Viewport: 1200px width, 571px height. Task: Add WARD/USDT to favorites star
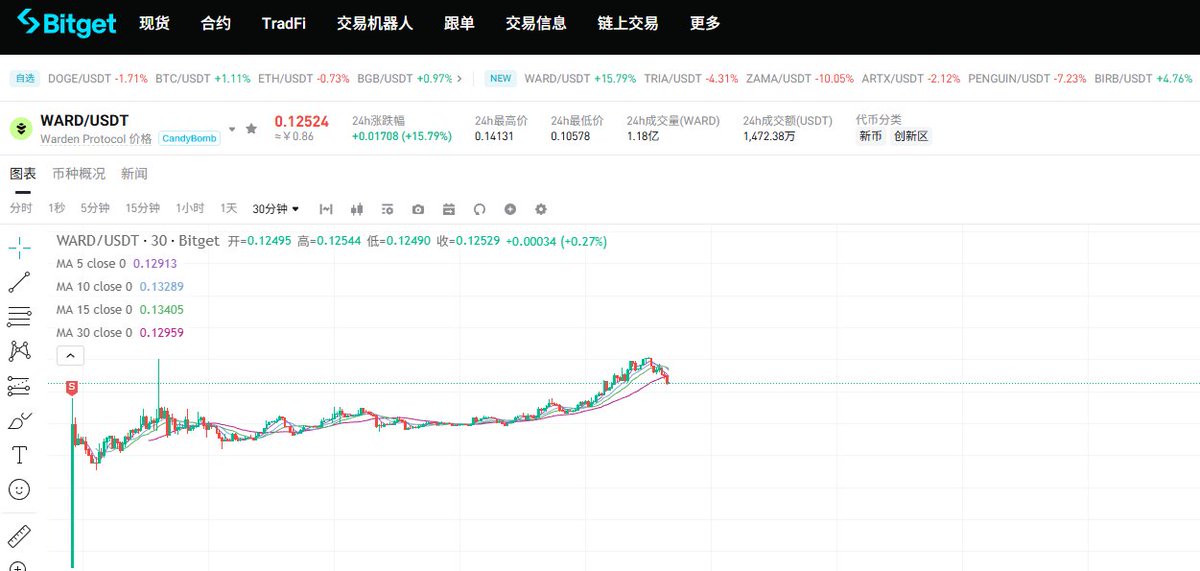tap(251, 129)
